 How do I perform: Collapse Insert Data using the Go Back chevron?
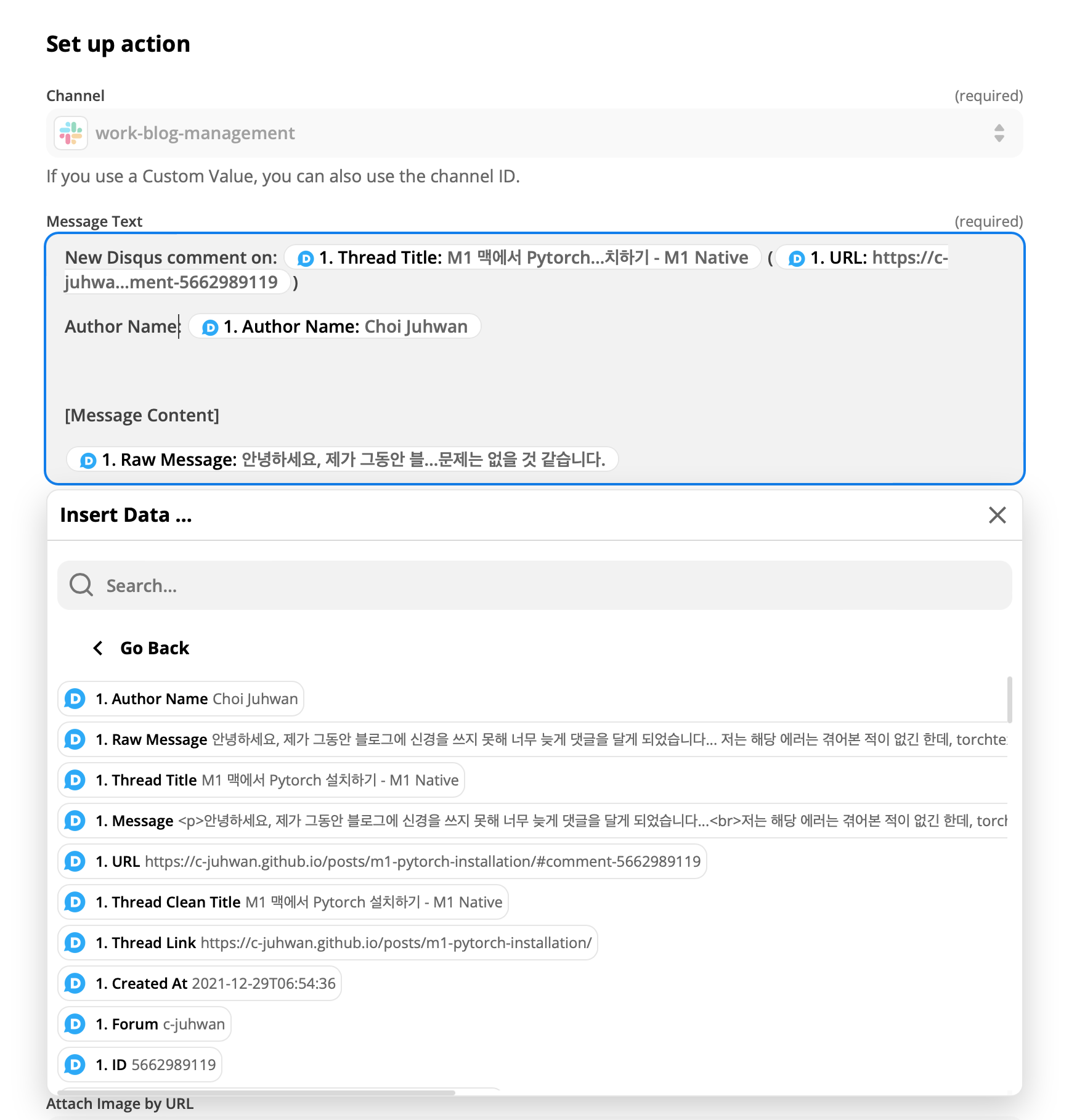[98, 647]
